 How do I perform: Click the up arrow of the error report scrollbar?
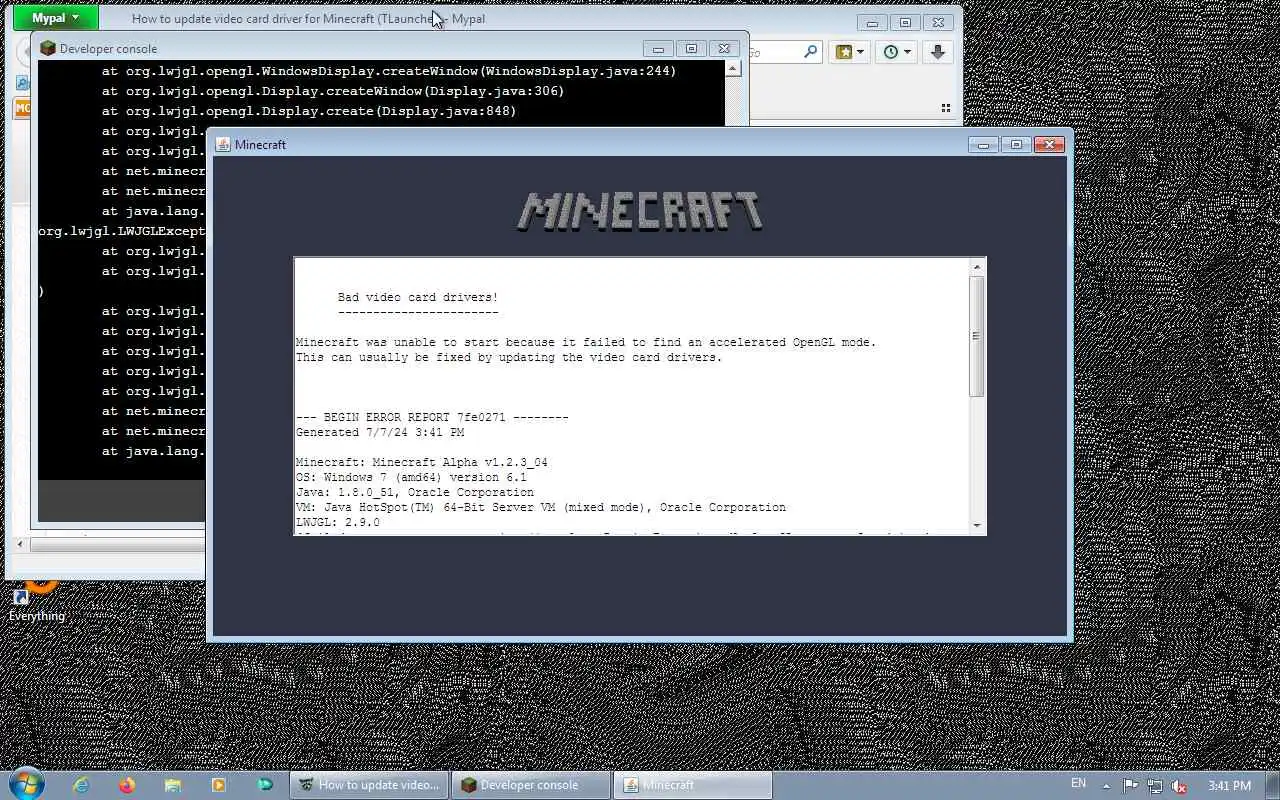point(977,266)
